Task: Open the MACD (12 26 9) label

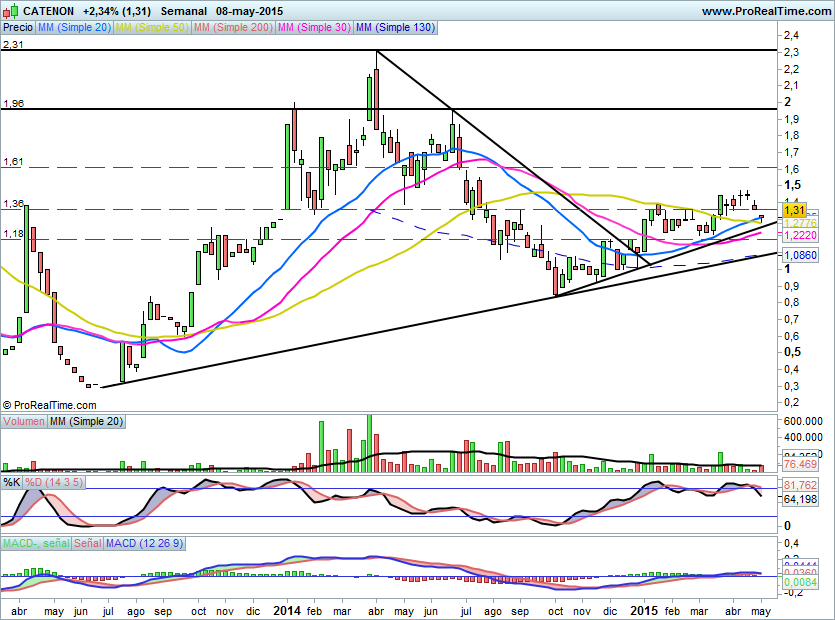Action: (144, 543)
